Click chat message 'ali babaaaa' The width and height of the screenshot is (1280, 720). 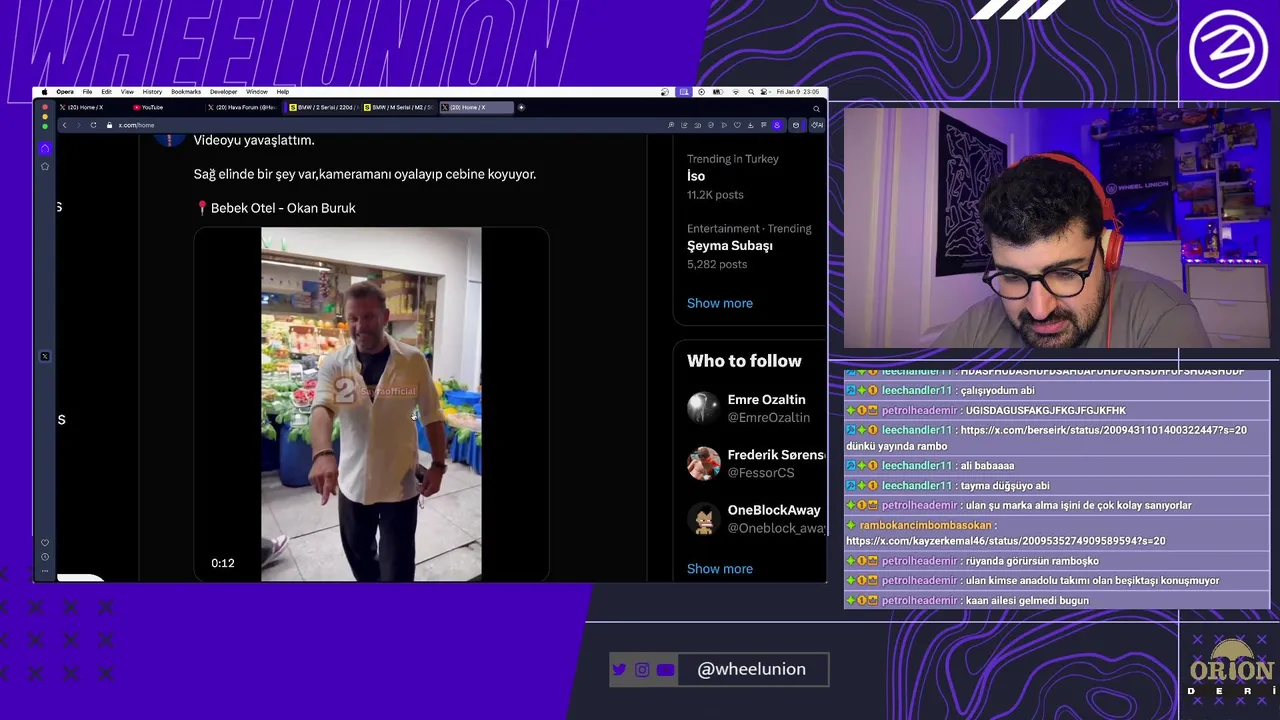pyautogui.click(x=987, y=466)
